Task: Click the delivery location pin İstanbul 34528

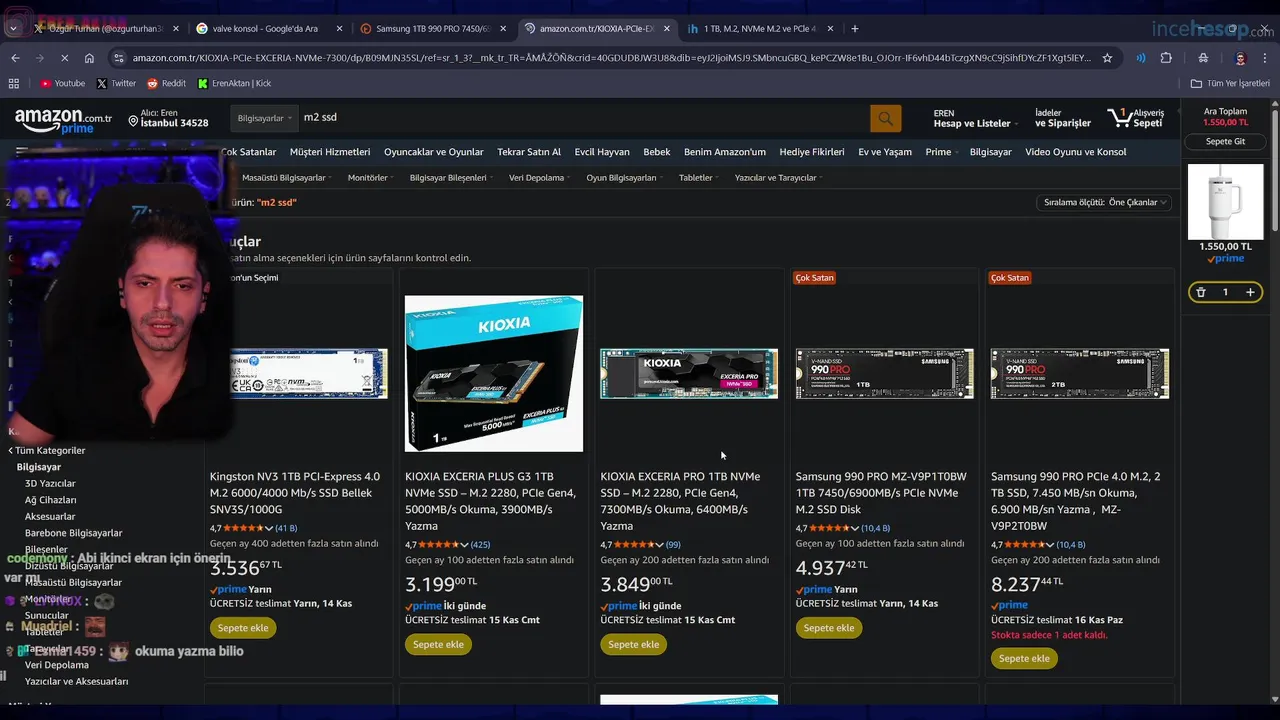Action: click(168, 118)
